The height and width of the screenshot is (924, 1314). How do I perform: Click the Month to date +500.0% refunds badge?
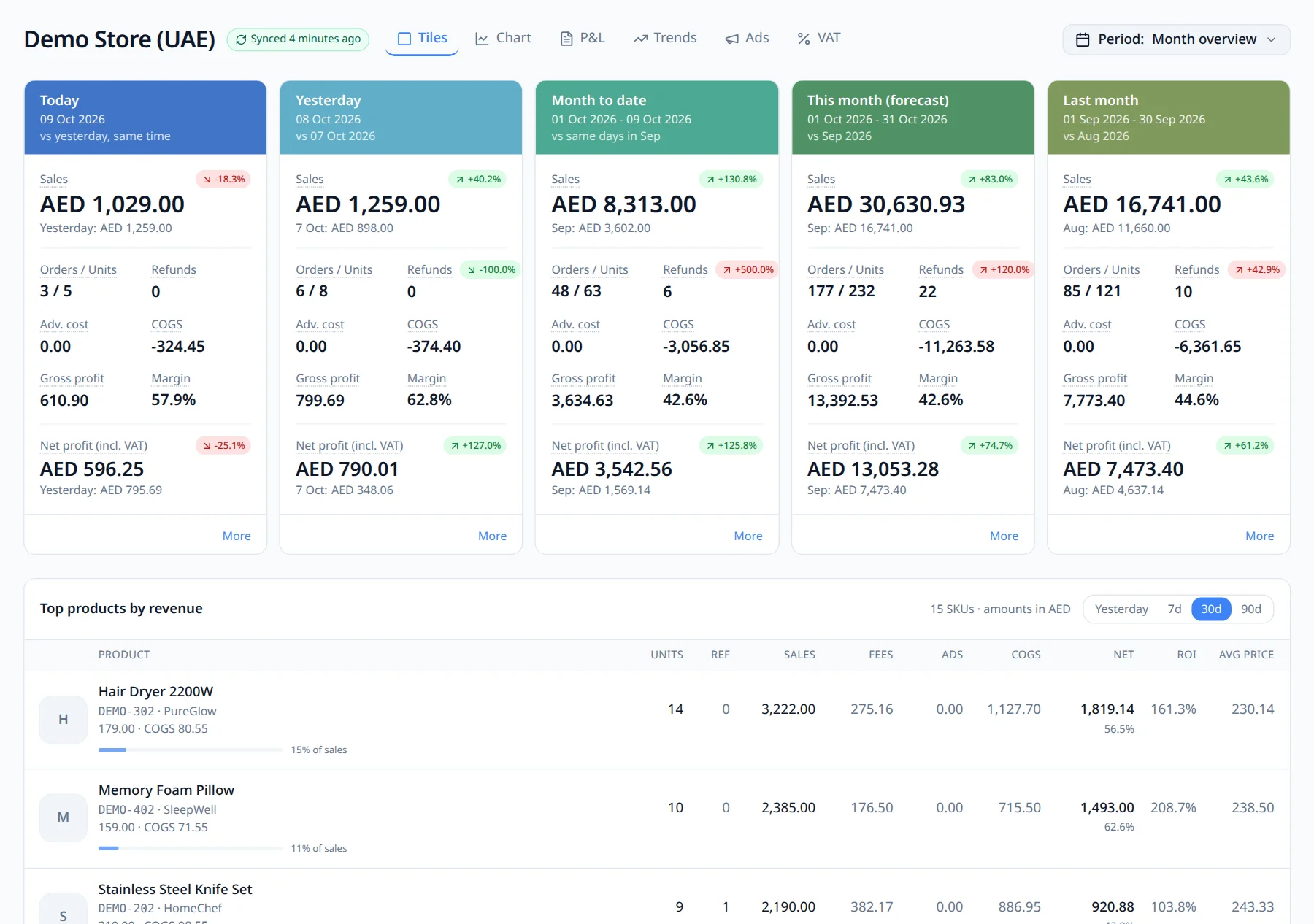[x=748, y=270]
